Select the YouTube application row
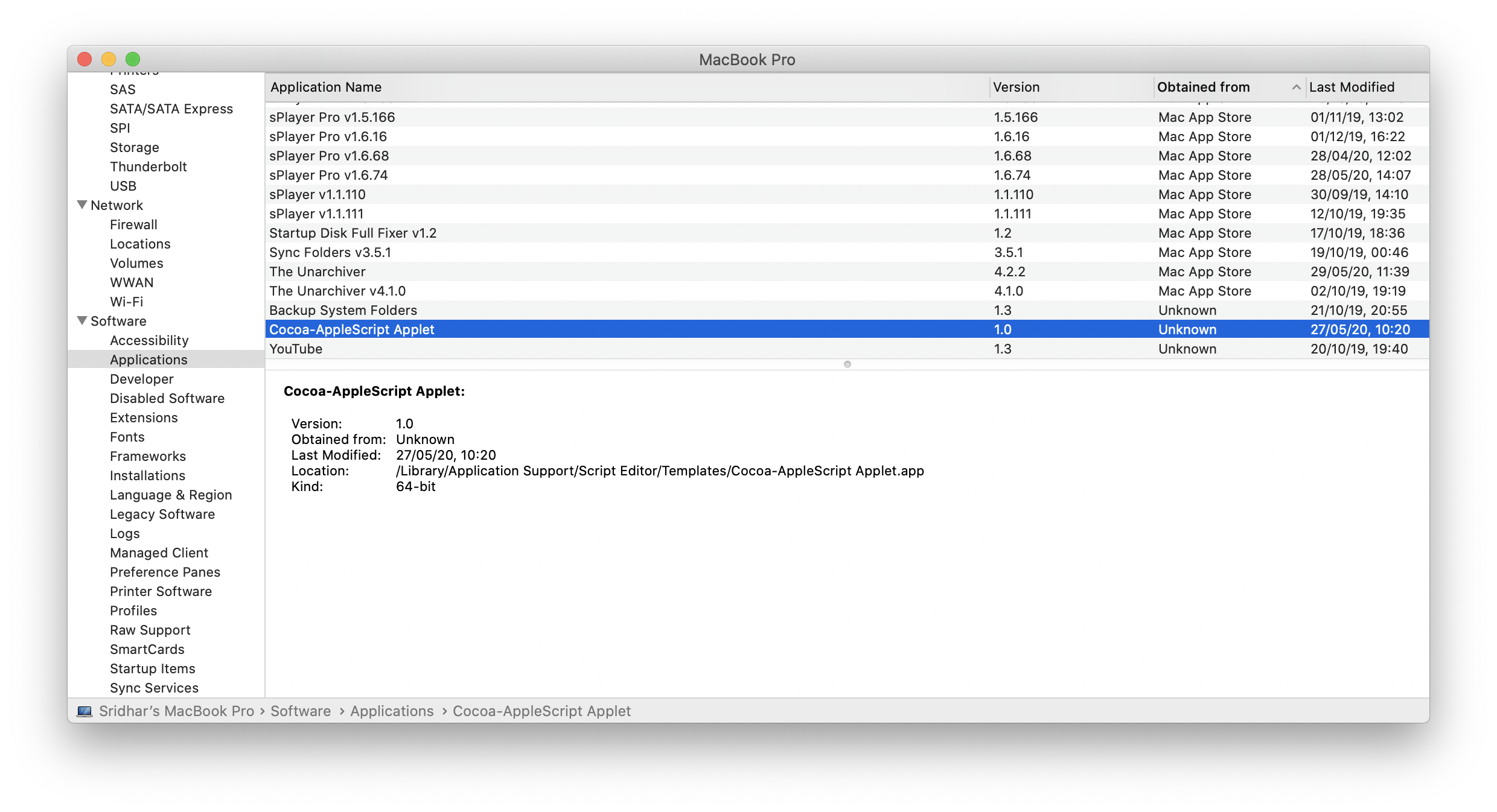 click(x=296, y=349)
